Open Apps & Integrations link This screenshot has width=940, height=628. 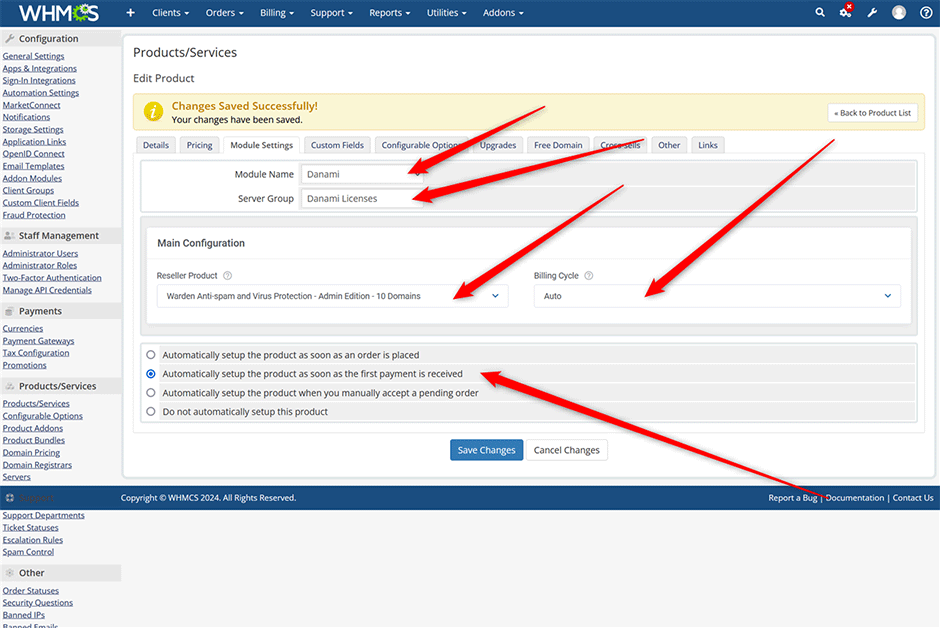point(40,68)
